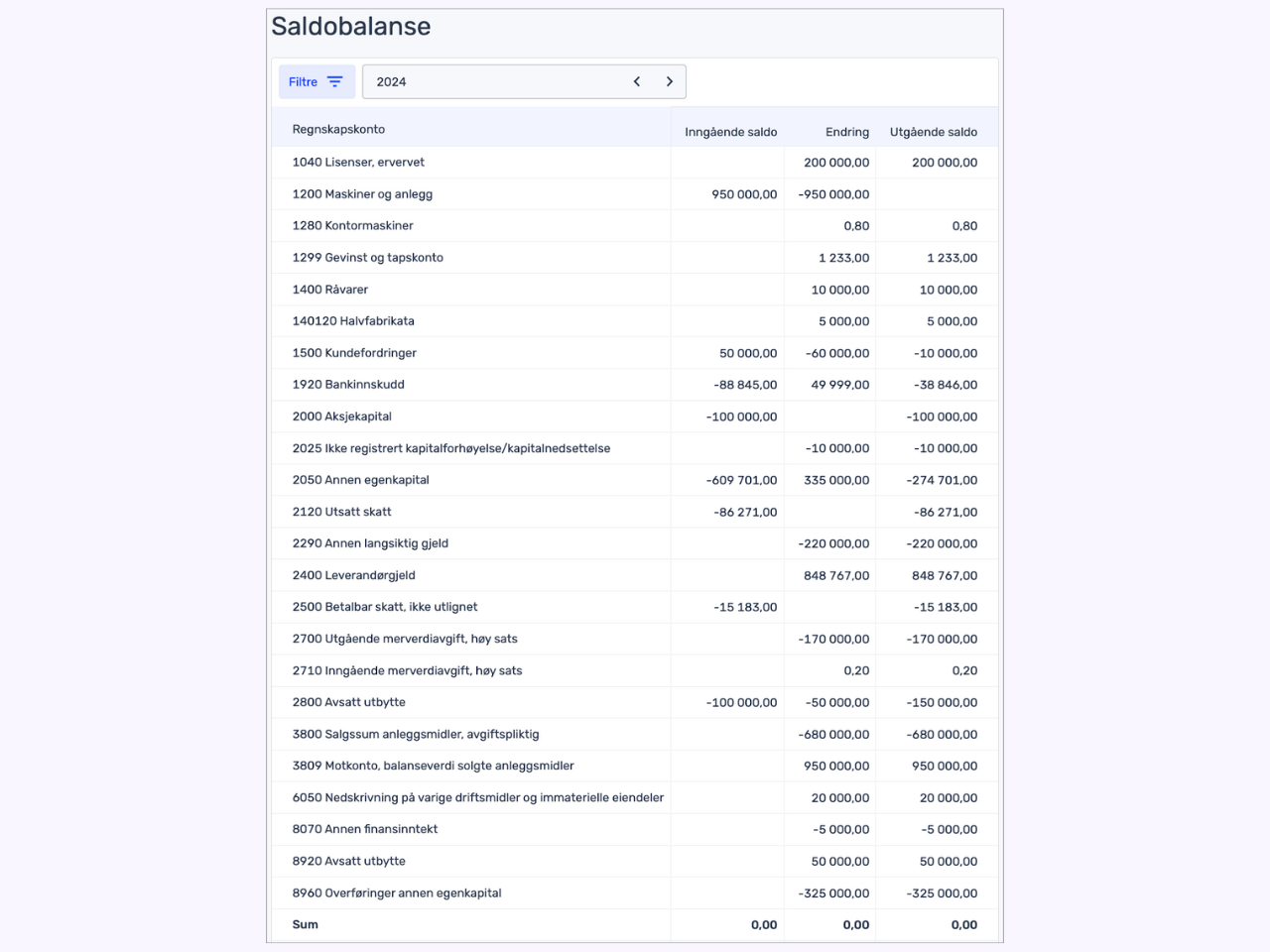Select row 2800 Avsatt utbytte

[635, 702]
